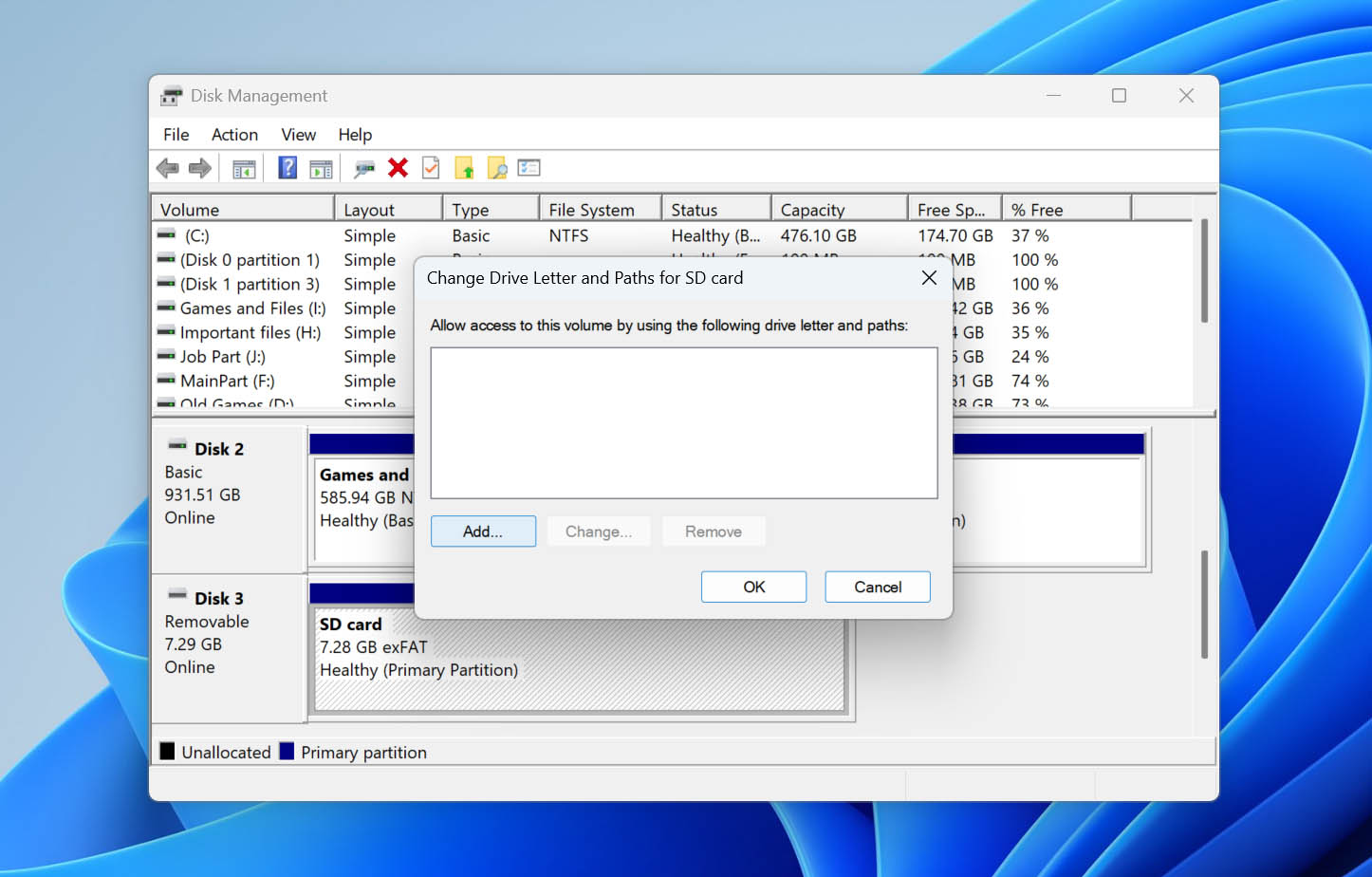Click the File System column header
Image resolution: width=1372 pixels, height=877 pixels.
pyautogui.click(x=601, y=210)
